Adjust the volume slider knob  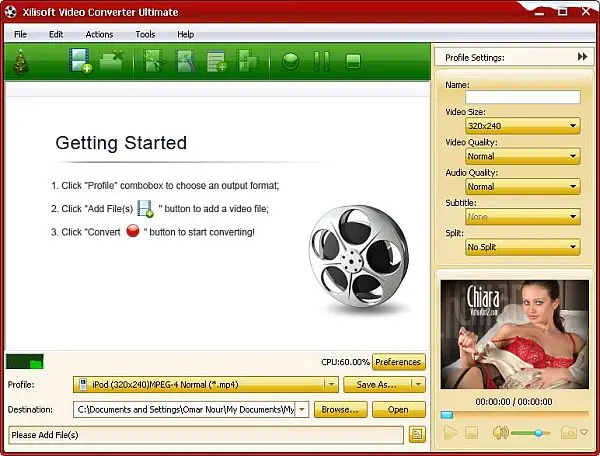click(x=538, y=433)
